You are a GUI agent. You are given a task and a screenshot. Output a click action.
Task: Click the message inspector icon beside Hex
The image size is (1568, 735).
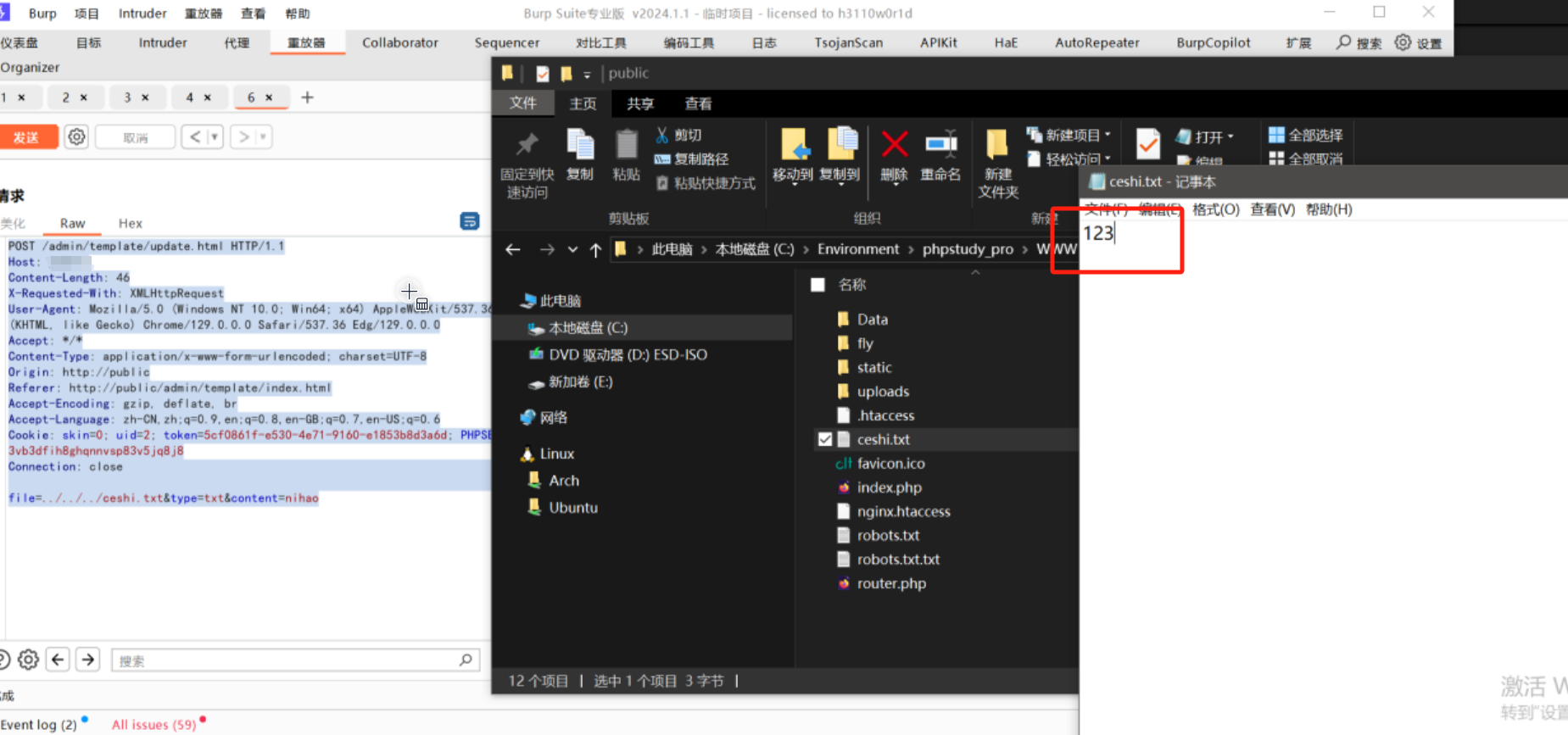tap(469, 221)
